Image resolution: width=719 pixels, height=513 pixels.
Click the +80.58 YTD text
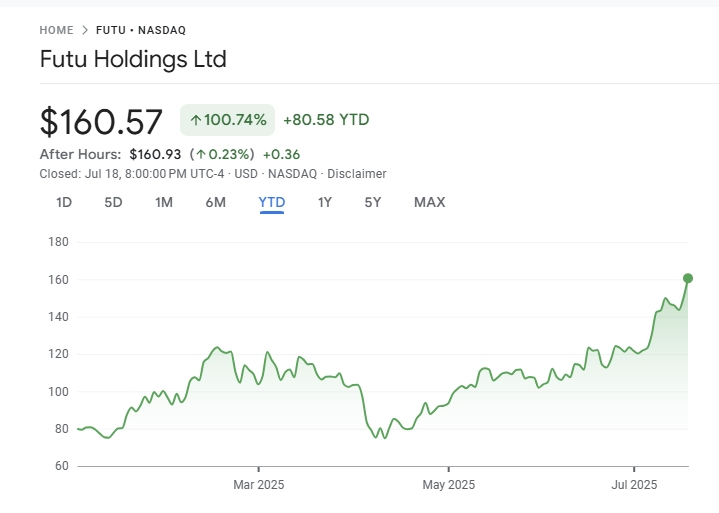click(x=326, y=120)
